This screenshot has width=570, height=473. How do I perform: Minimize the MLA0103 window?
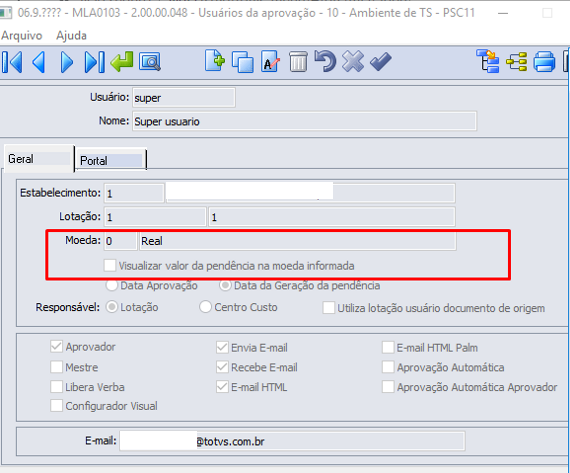(x=503, y=13)
